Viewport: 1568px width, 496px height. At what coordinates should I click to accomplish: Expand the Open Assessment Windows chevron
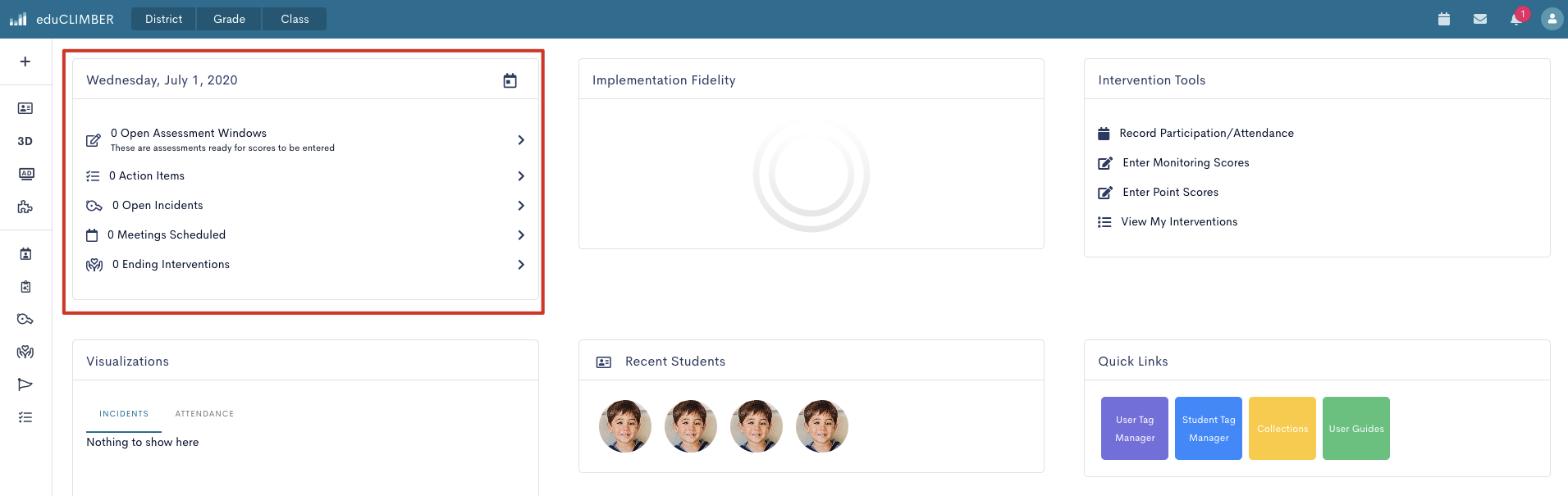point(521,140)
